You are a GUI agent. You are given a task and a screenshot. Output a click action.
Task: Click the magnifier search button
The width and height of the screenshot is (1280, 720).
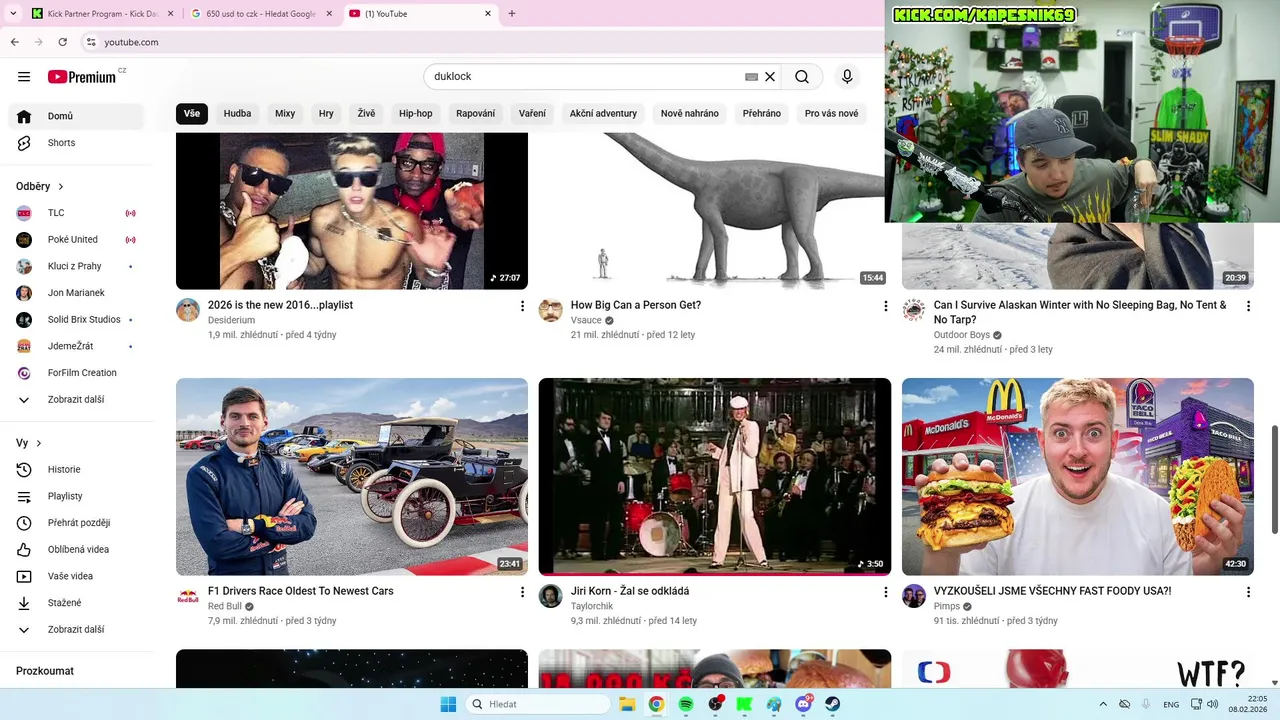[802, 77]
